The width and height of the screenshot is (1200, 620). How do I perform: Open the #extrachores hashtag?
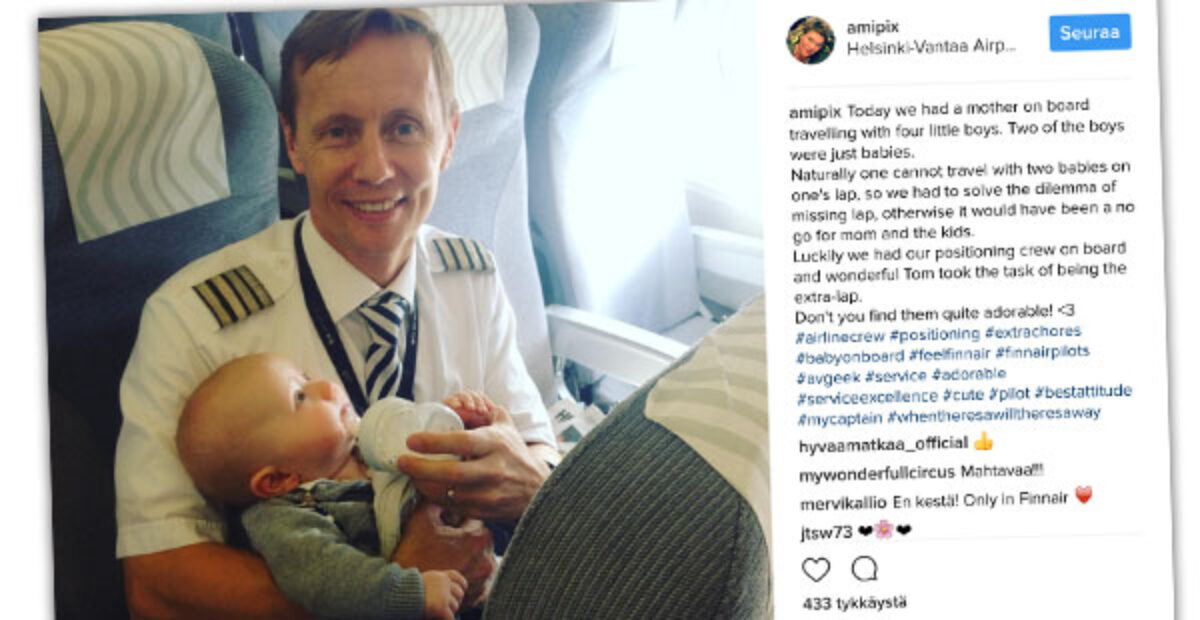point(1034,331)
